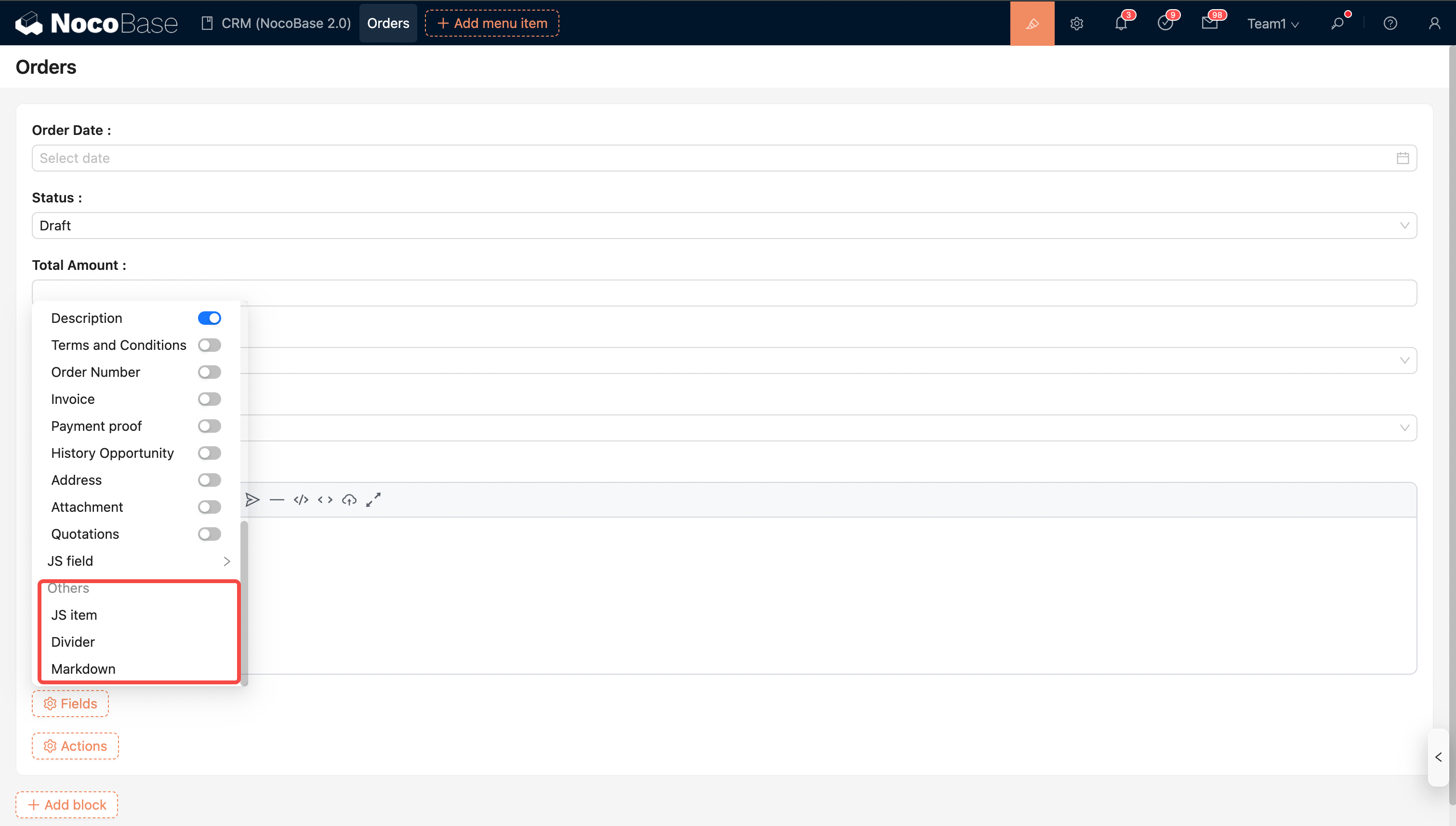
Task: Open the Status Draft dropdown
Action: point(724,226)
